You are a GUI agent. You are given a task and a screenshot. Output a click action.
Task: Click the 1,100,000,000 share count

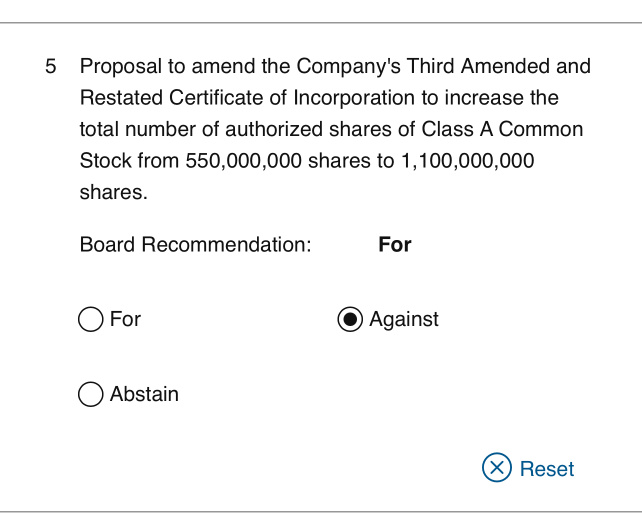pyautogui.click(x=468, y=162)
